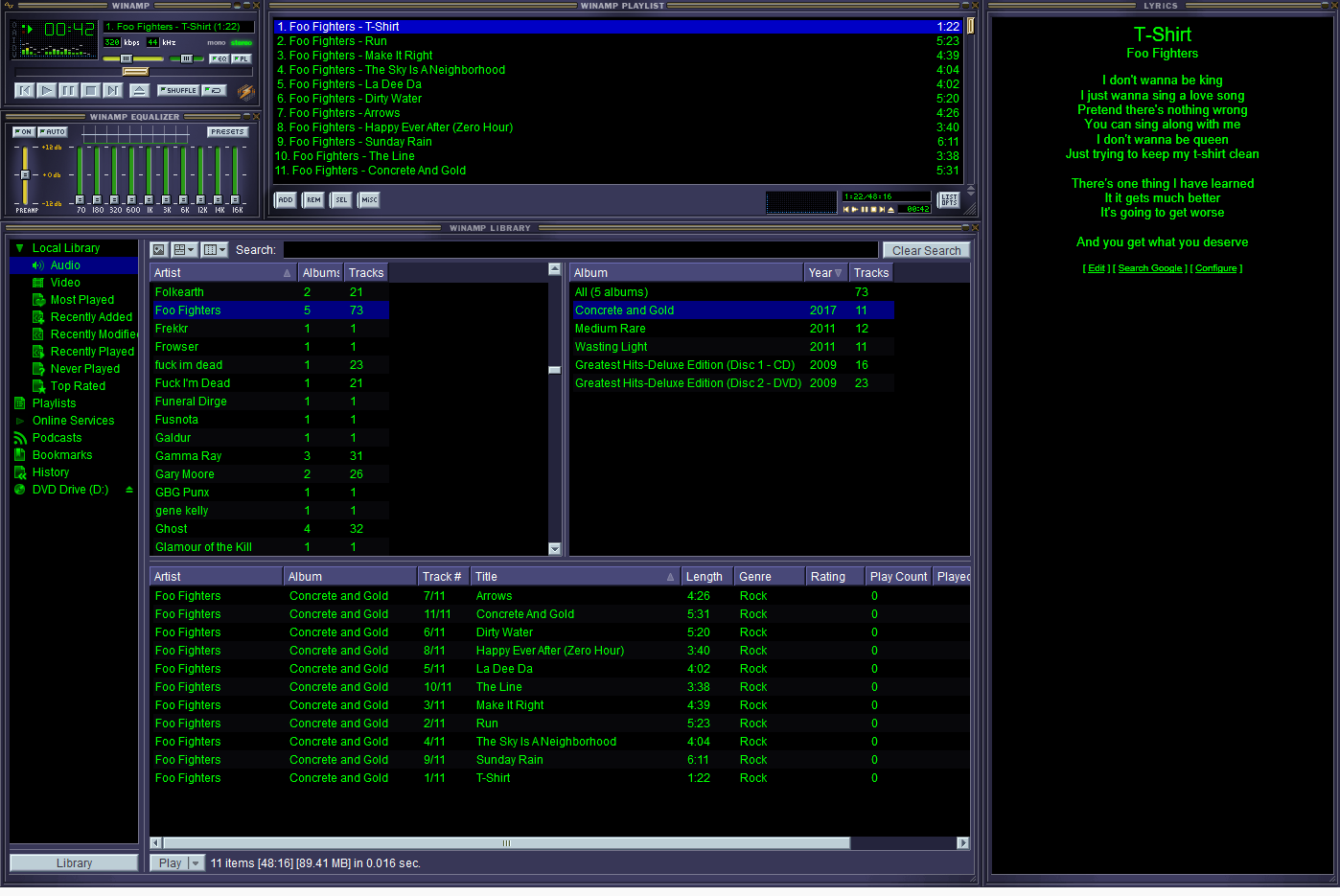Open the Top Rated view
This screenshot has width=1340, height=896.
point(78,386)
